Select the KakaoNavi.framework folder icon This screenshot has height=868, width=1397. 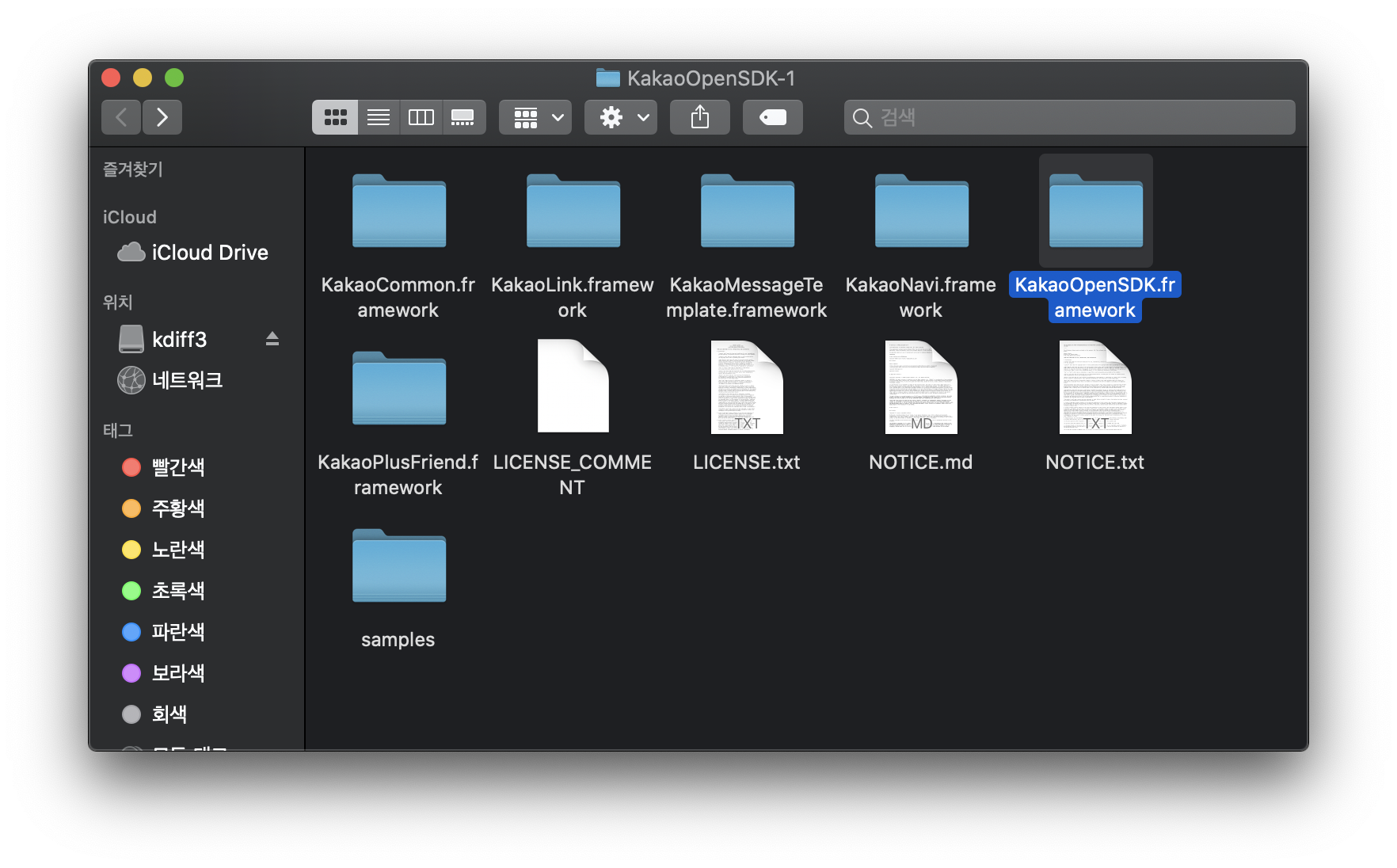922,211
